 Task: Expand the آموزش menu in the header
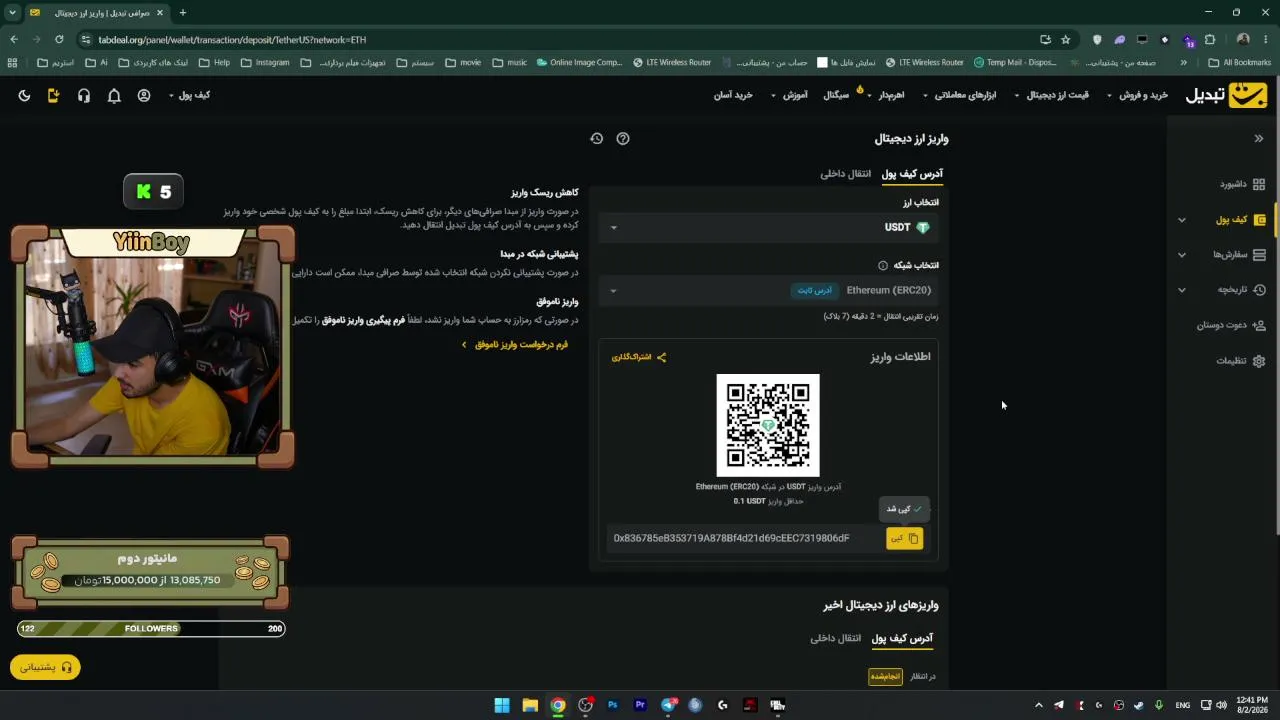tap(789, 95)
